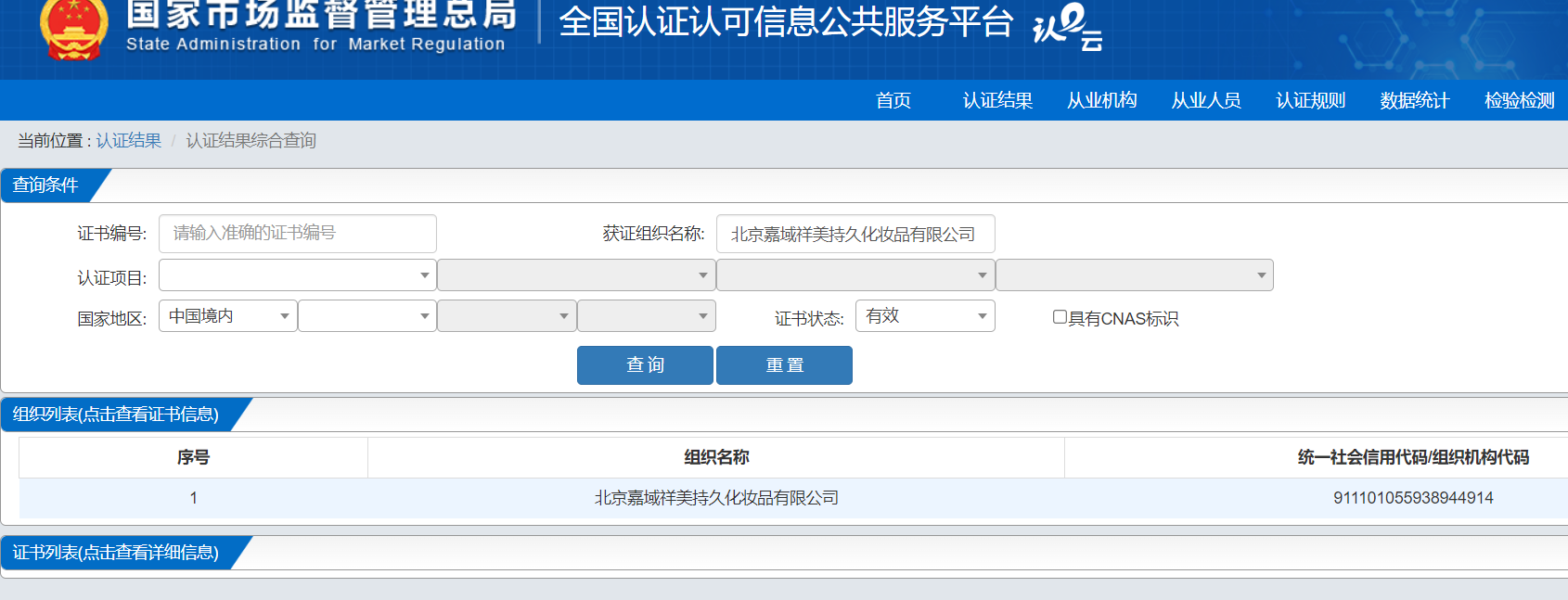Click the 证书列表 section header
Viewport: 1568px width, 600px height.
pos(116,553)
